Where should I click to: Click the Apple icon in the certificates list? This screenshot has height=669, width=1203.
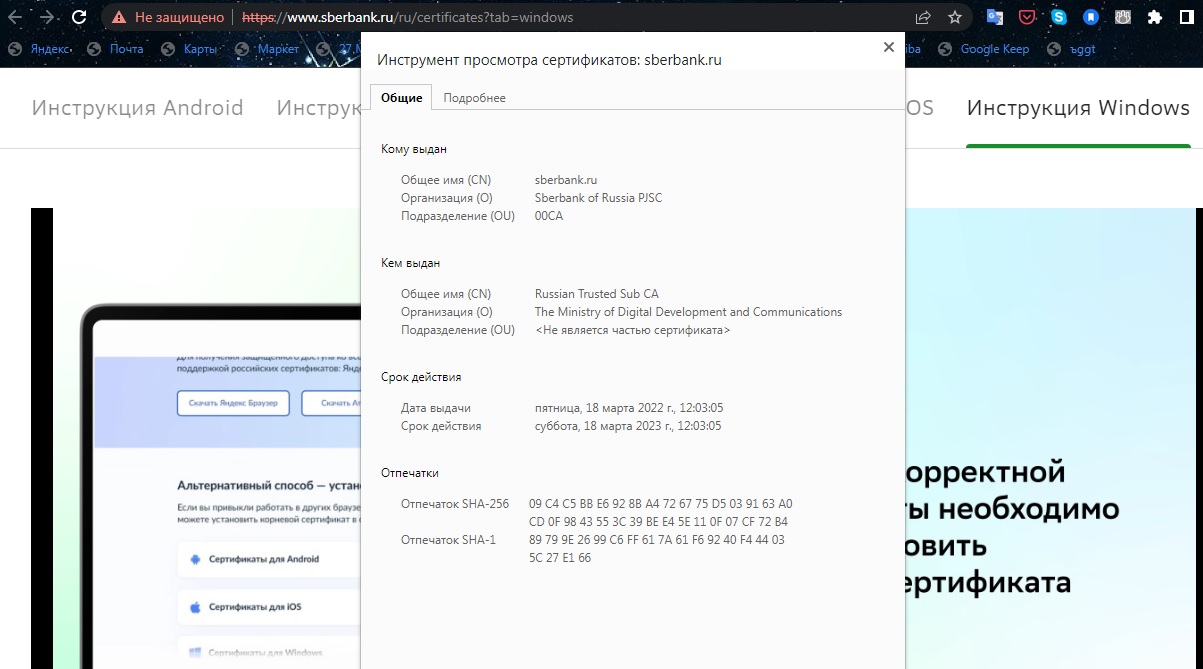point(196,607)
